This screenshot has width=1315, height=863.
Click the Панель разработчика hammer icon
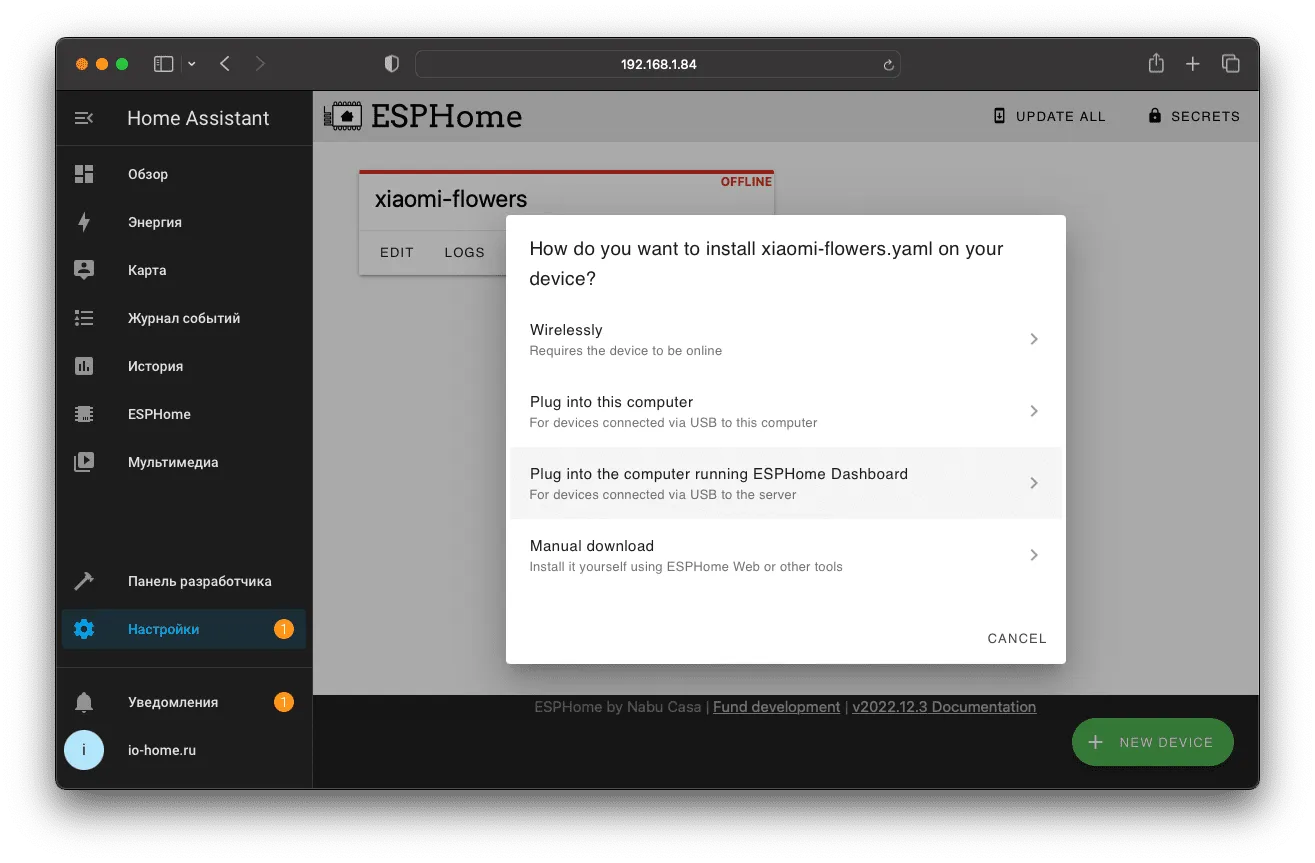84,581
